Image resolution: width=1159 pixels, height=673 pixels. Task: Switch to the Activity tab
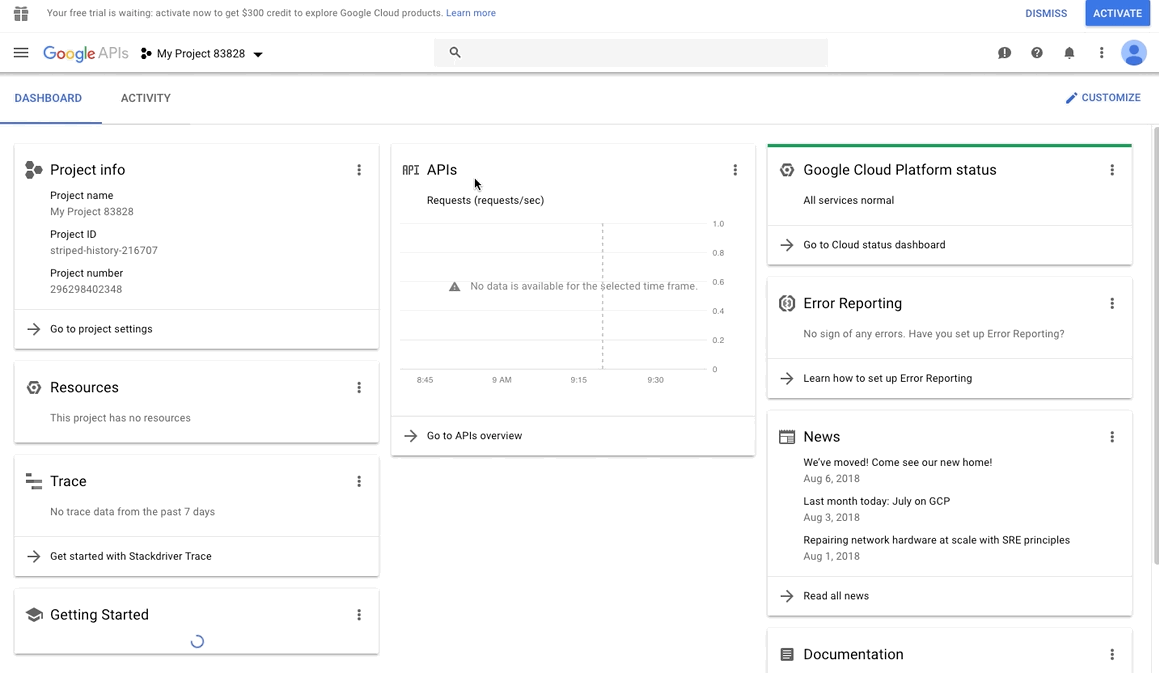click(x=146, y=98)
